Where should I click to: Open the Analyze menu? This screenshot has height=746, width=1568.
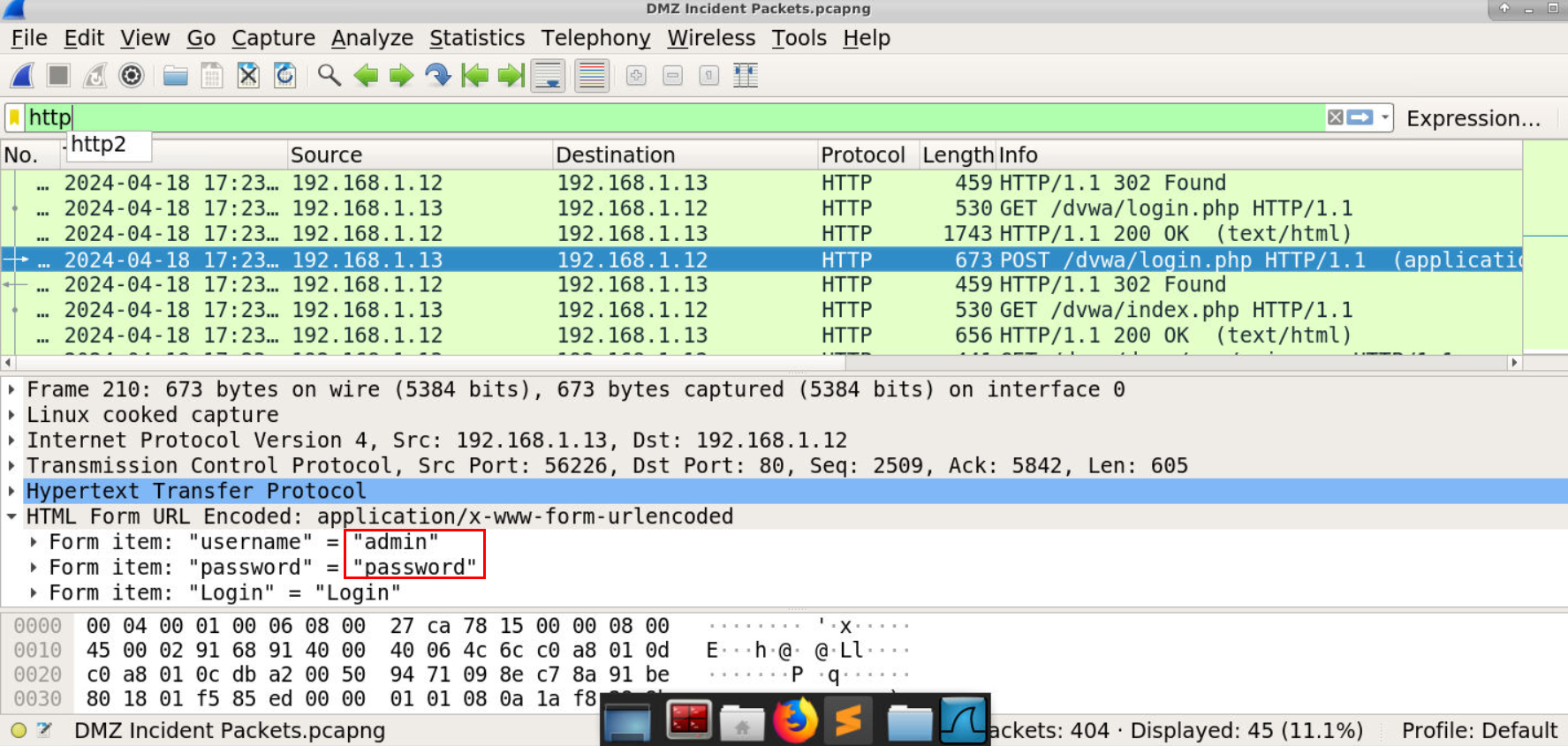(x=372, y=38)
